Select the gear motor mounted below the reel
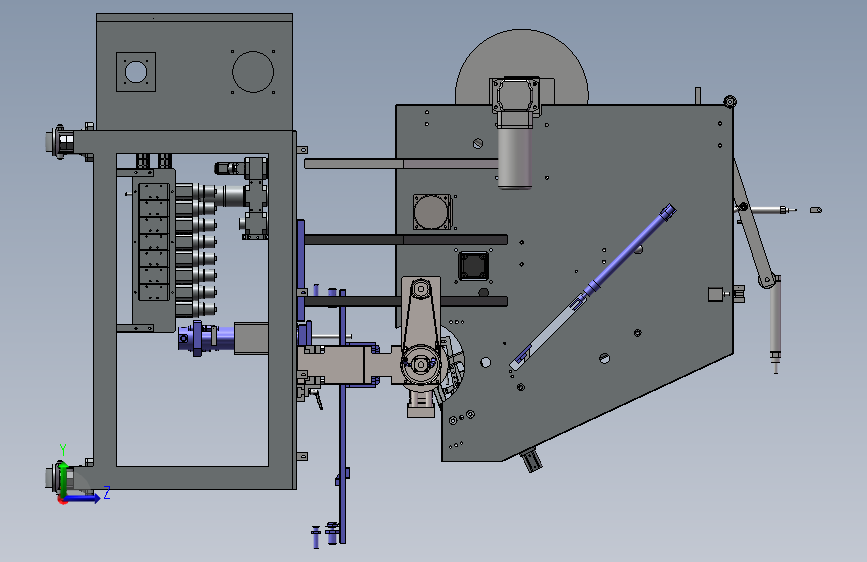The image size is (867, 562). tap(515, 133)
